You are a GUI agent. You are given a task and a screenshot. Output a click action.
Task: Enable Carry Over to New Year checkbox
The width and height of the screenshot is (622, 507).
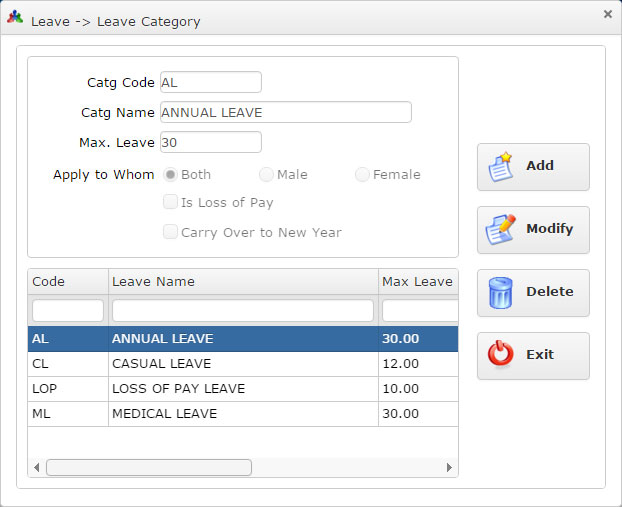tap(171, 233)
